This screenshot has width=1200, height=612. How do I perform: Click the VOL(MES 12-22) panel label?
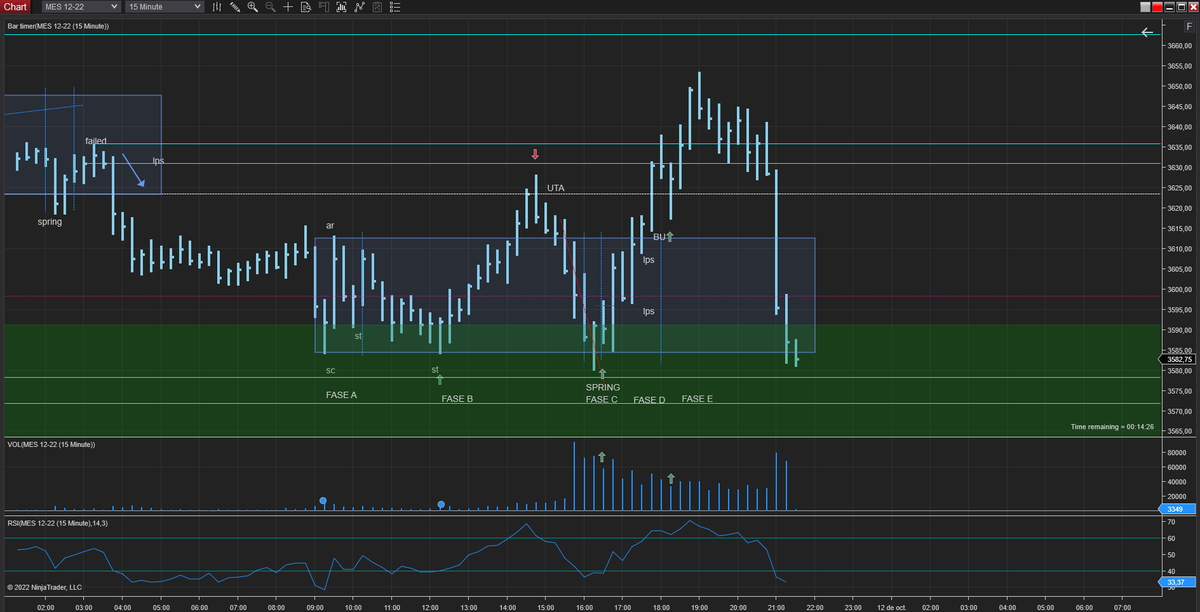click(51, 444)
